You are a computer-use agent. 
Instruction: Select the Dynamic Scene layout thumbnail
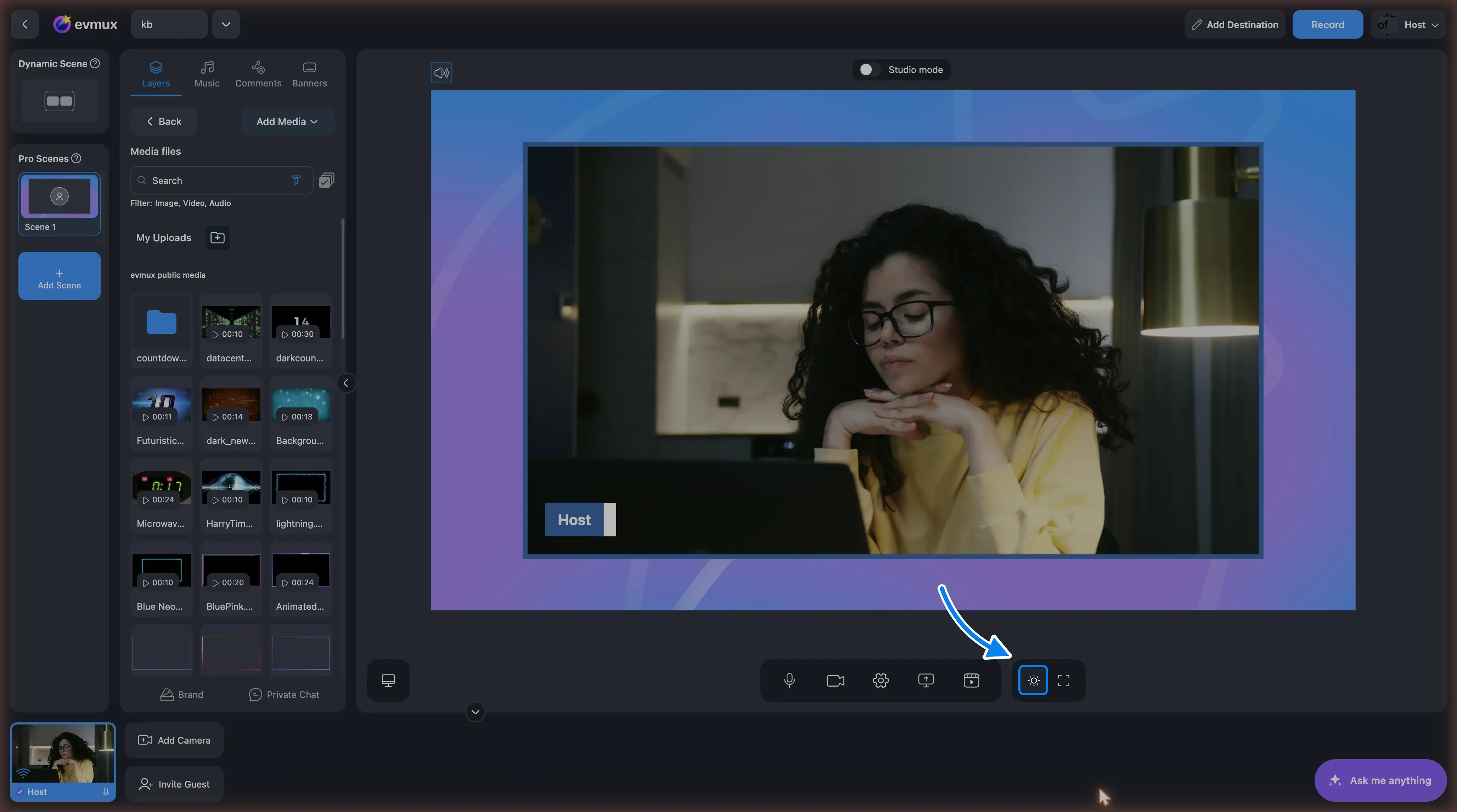coord(60,101)
